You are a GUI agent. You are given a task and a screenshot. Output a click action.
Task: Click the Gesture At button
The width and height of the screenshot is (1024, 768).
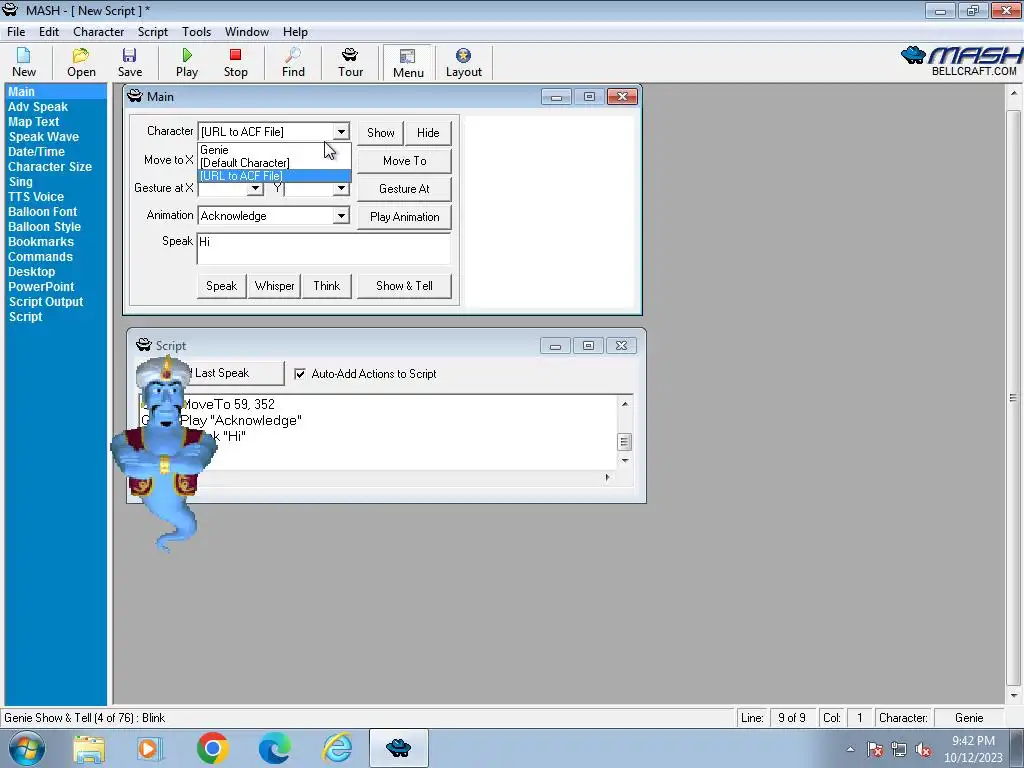pos(404,189)
